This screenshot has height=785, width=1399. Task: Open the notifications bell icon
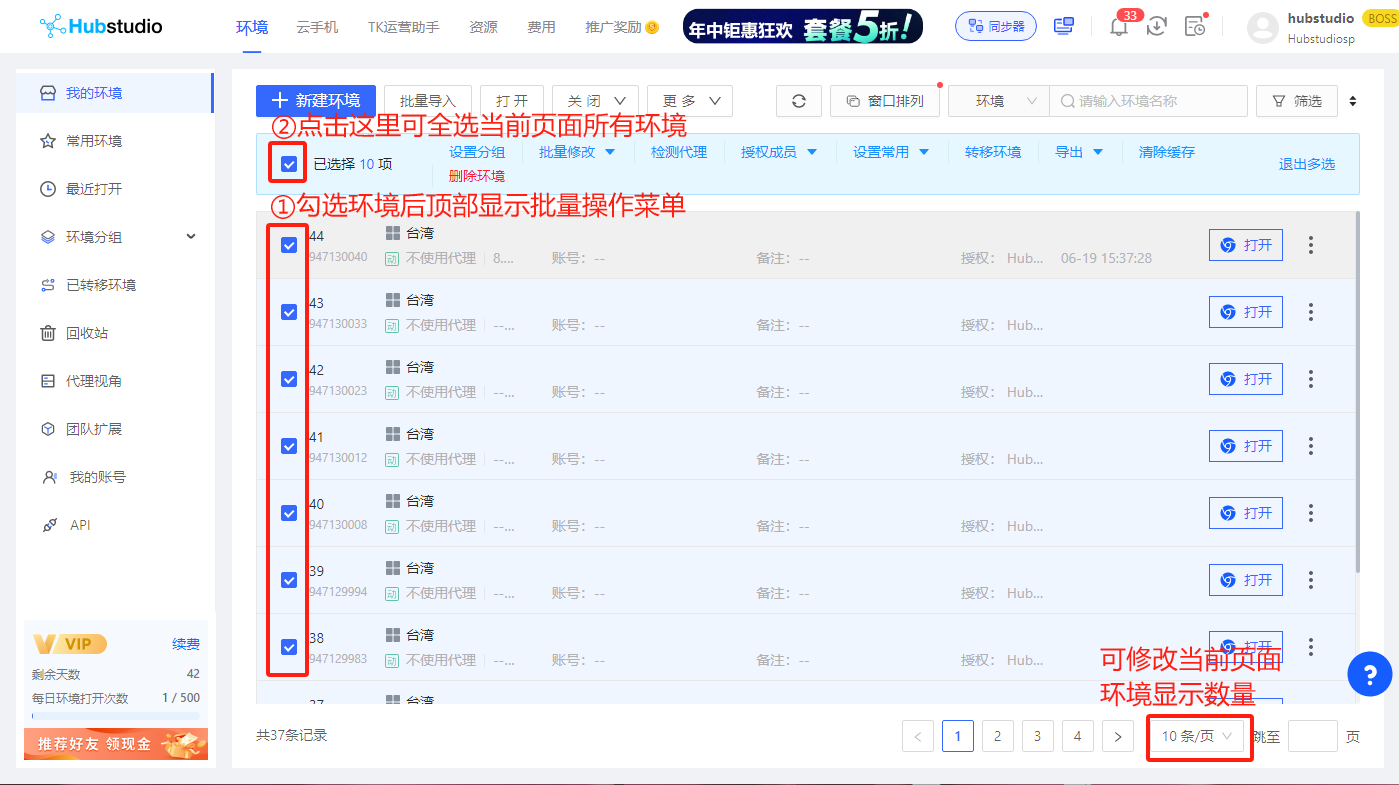pyautogui.click(x=1119, y=27)
